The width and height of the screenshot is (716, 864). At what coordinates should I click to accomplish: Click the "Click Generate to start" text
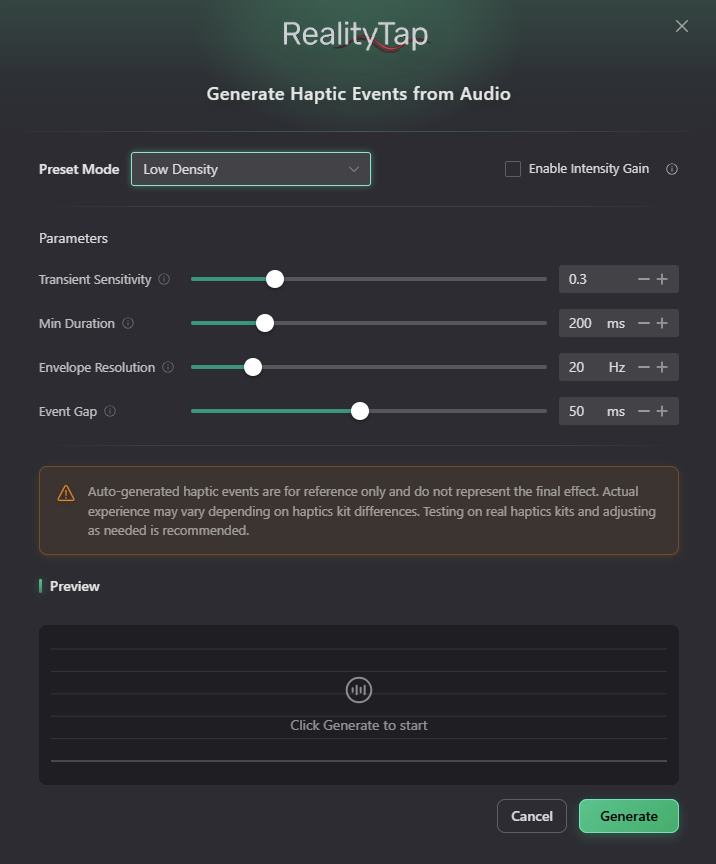pyautogui.click(x=359, y=725)
